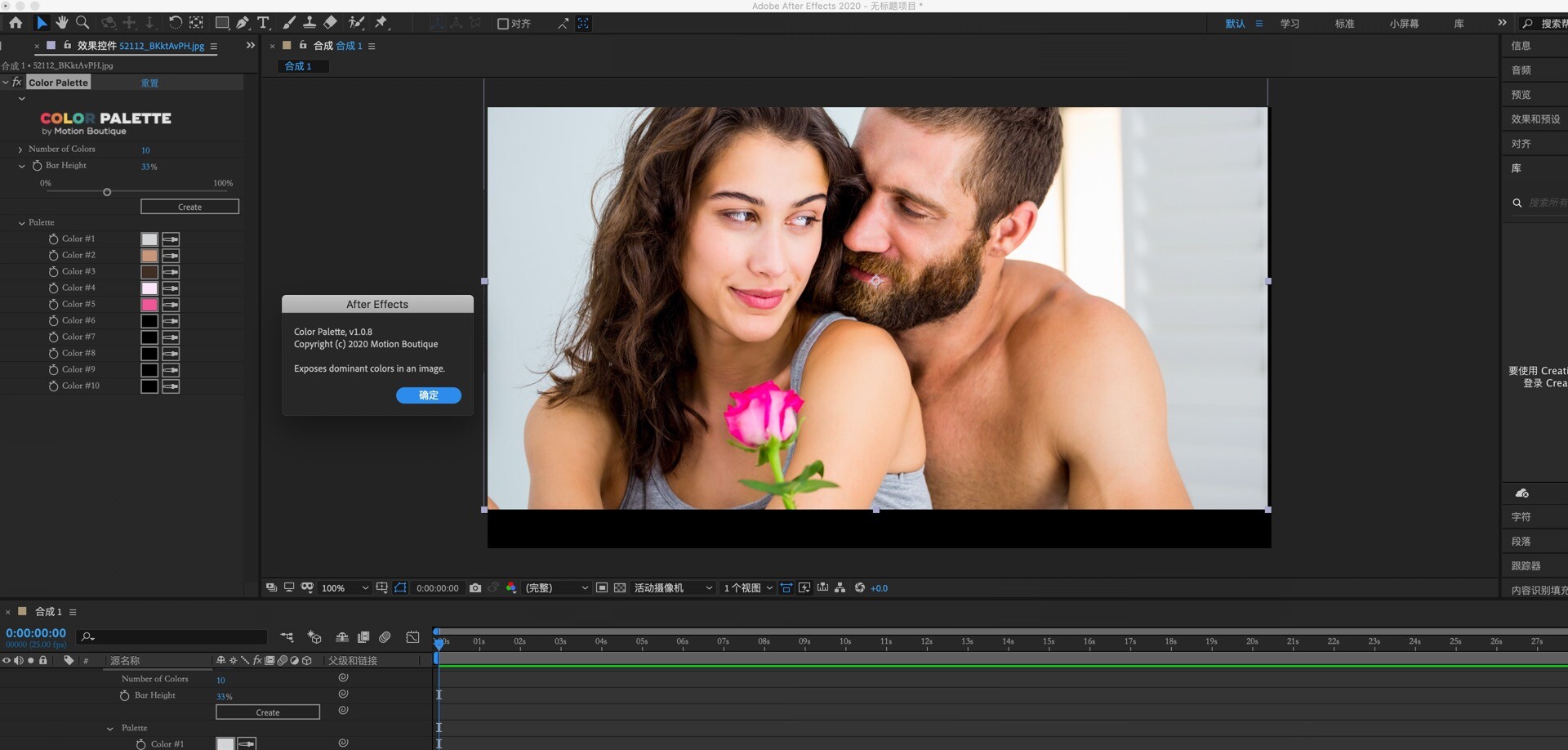Toggle the transparency grid in the viewer
The width and height of the screenshot is (1568, 750).
620,588
